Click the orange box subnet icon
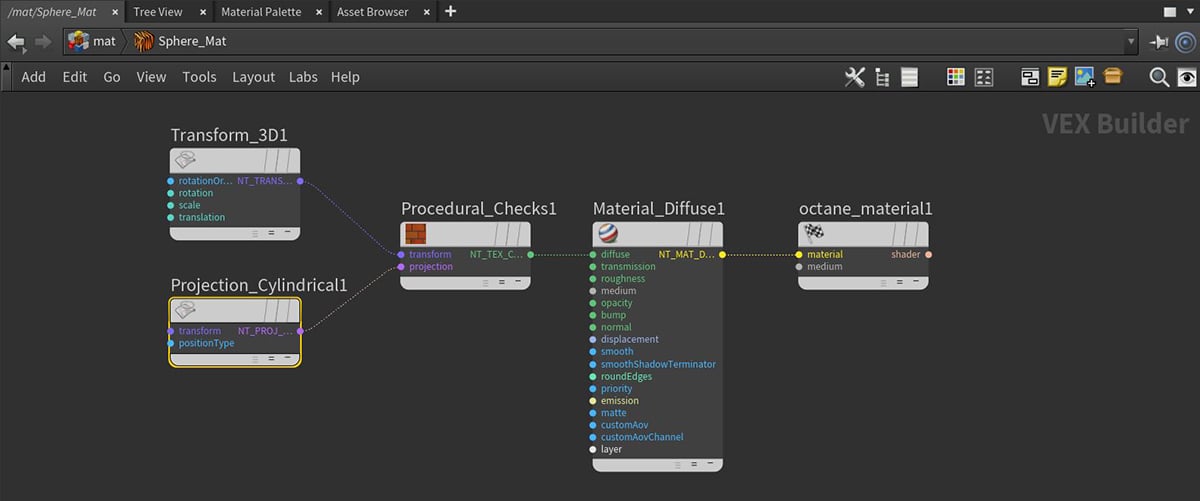 click(x=1113, y=77)
